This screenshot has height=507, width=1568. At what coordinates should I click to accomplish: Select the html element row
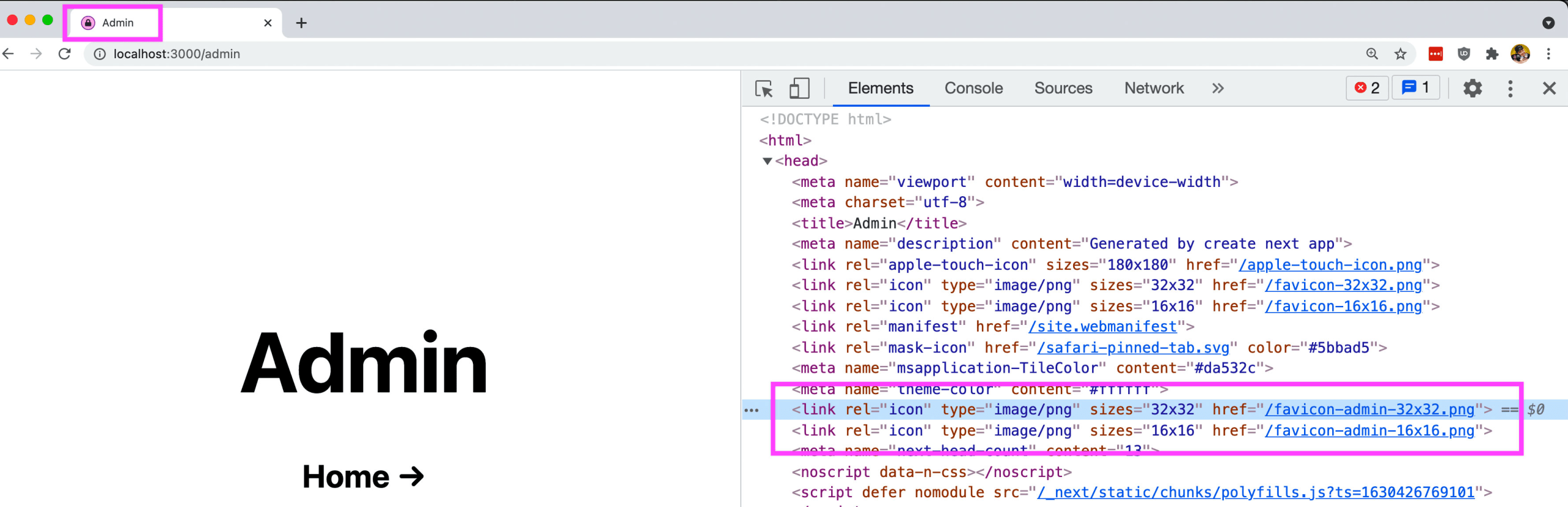[785, 140]
